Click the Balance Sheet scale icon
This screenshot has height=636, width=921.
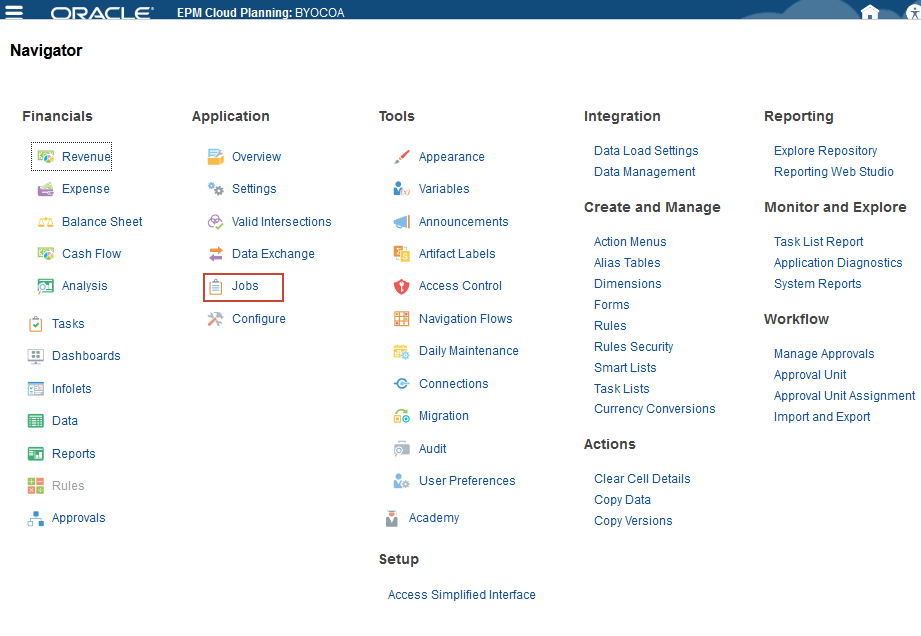(45, 222)
